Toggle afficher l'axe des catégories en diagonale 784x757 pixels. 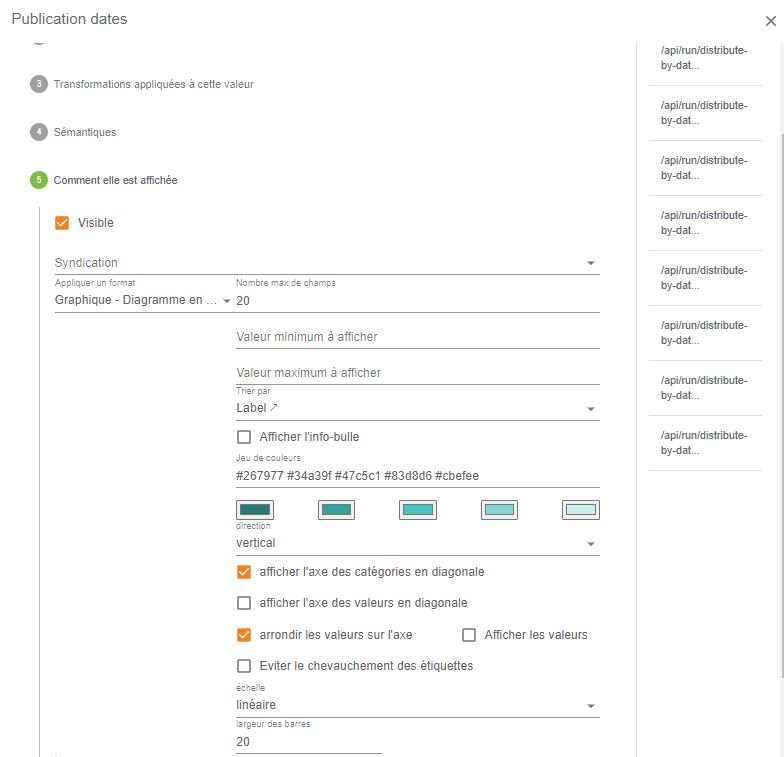(244, 572)
